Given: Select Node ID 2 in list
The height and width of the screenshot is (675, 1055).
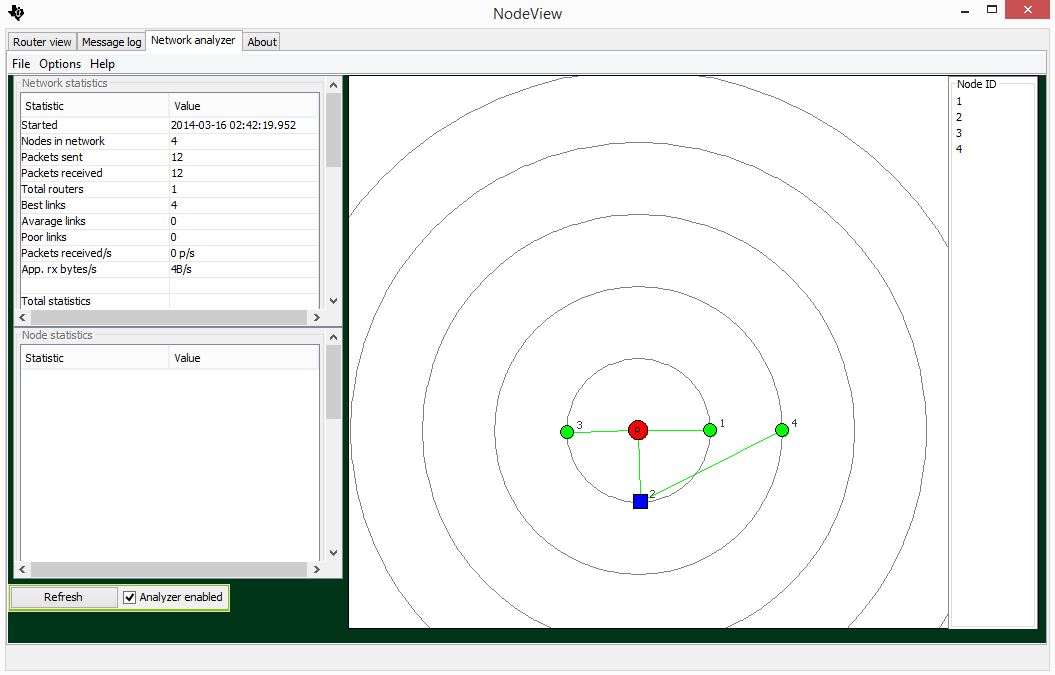Looking at the screenshot, I should [959, 117].
